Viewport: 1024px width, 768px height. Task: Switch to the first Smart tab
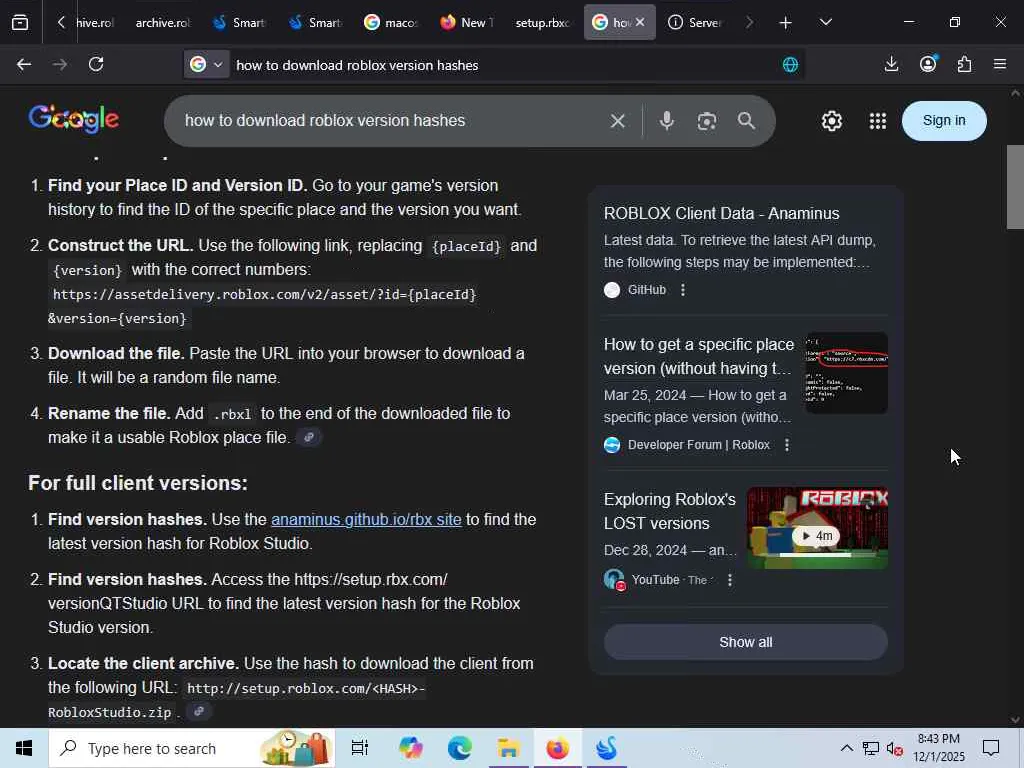coord(239,23)
